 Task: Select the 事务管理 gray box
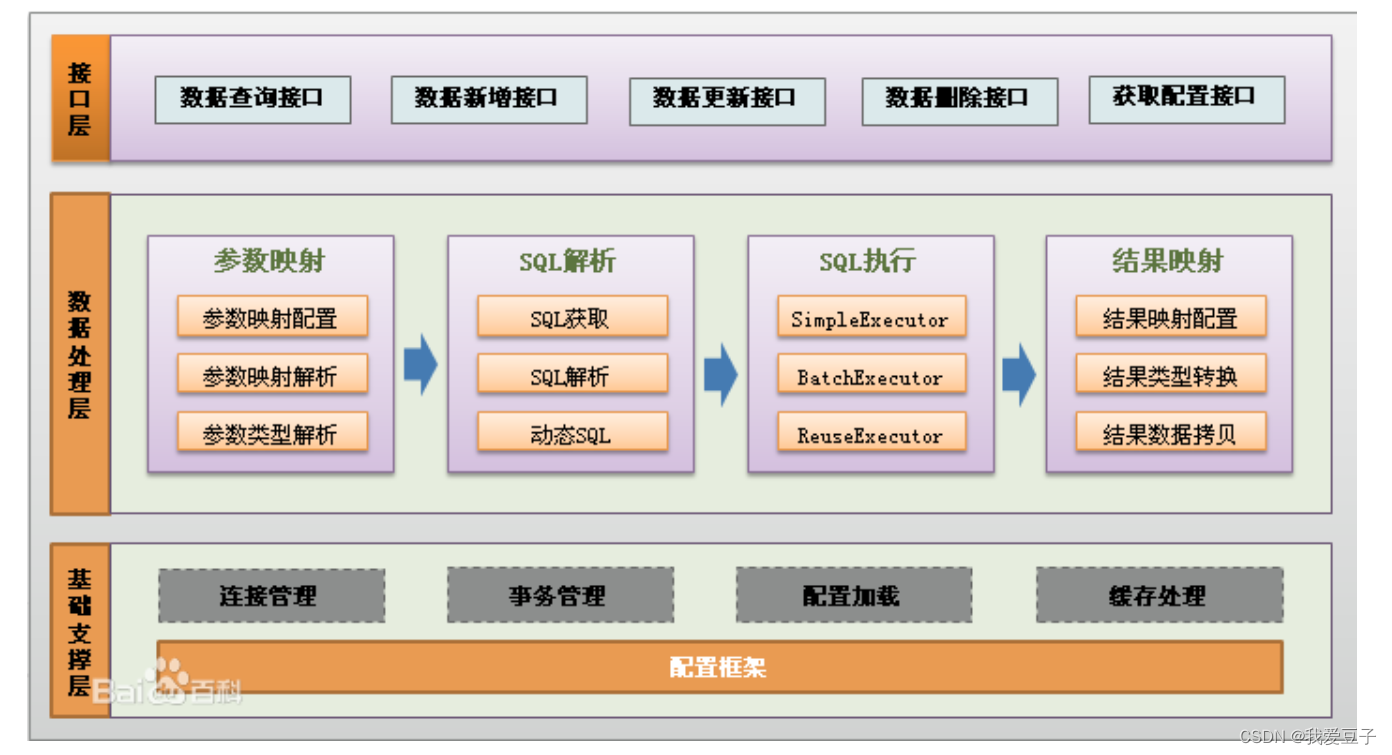point(560,596)
